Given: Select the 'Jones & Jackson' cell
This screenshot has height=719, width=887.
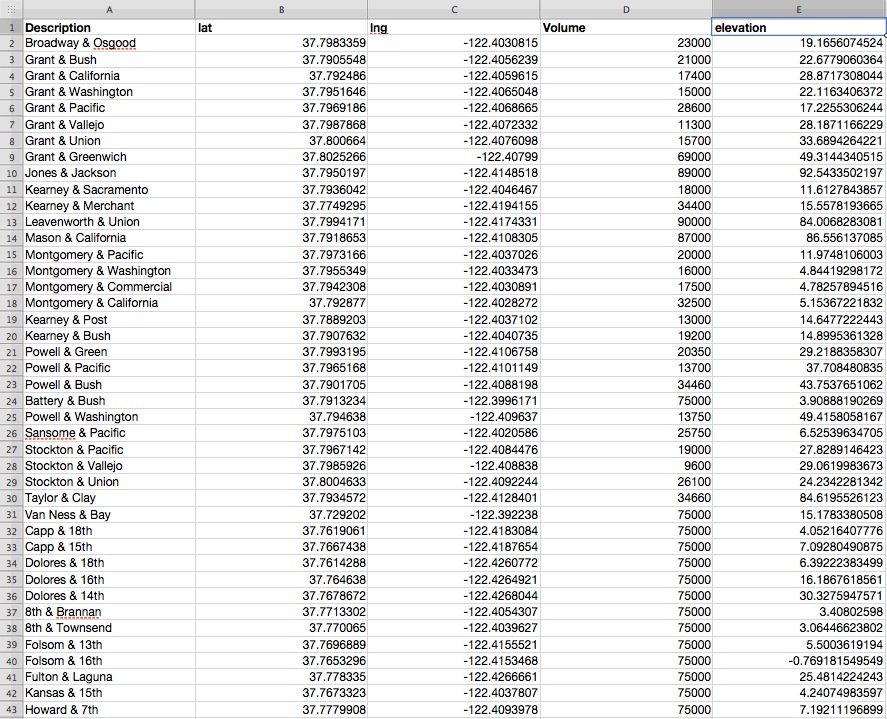Looking at the screenshot, I should coord(109,173).
